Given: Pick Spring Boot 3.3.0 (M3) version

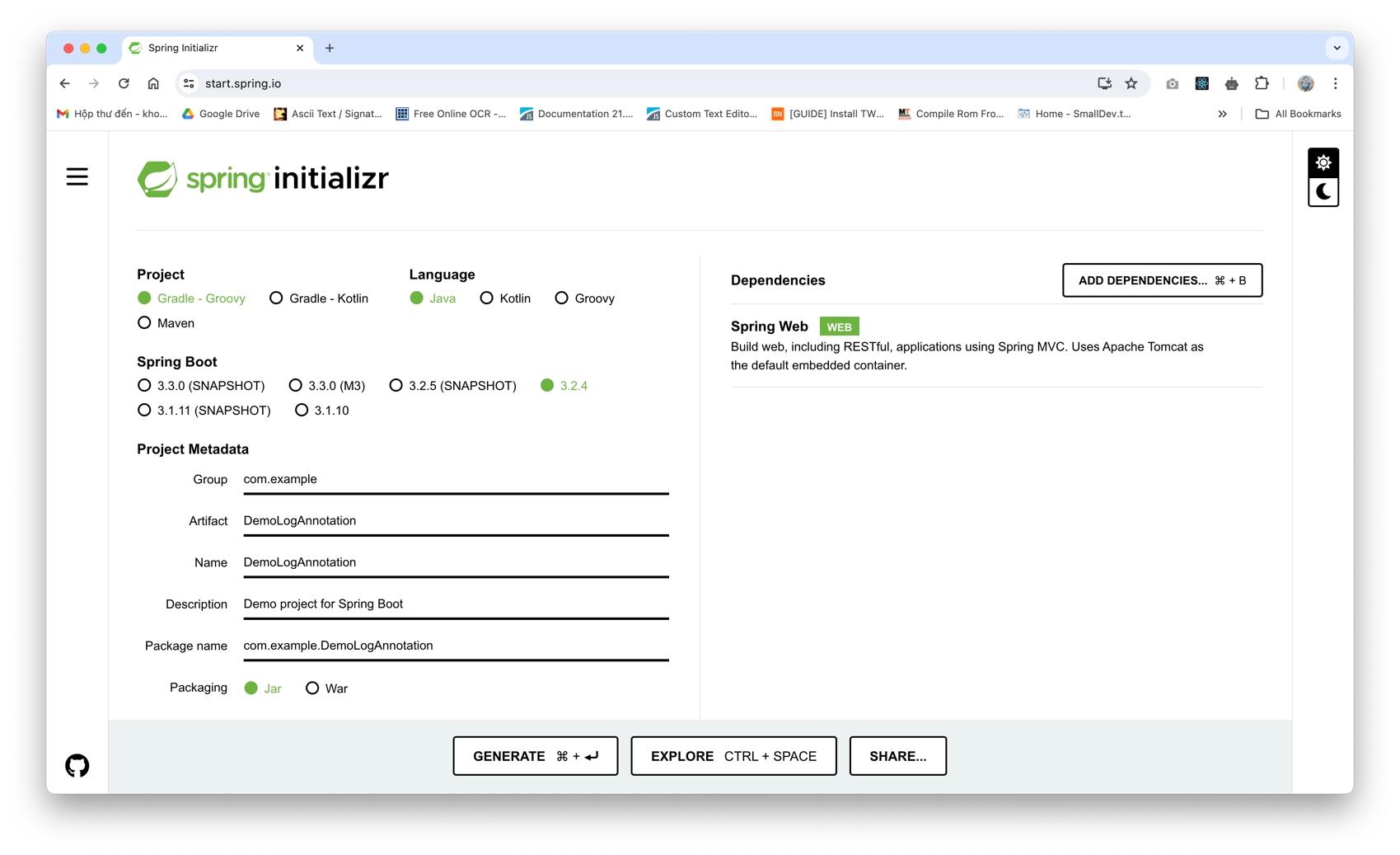Looking at the screenshot, I should [296, 386].
